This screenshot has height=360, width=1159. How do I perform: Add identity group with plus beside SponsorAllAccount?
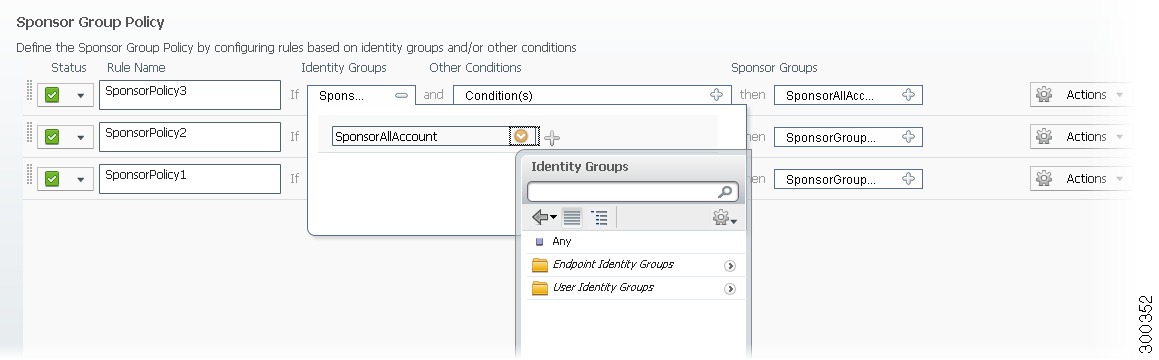[552, 137]
